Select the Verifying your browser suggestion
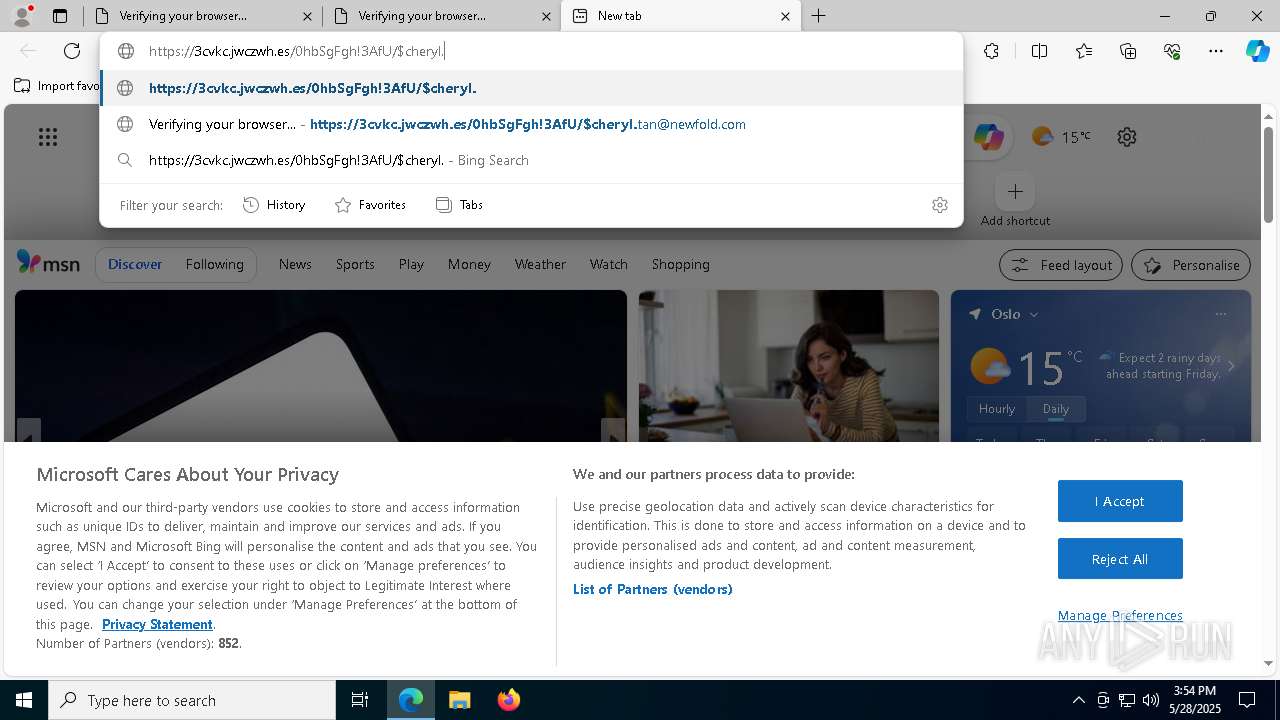 (x=532, y=124)
